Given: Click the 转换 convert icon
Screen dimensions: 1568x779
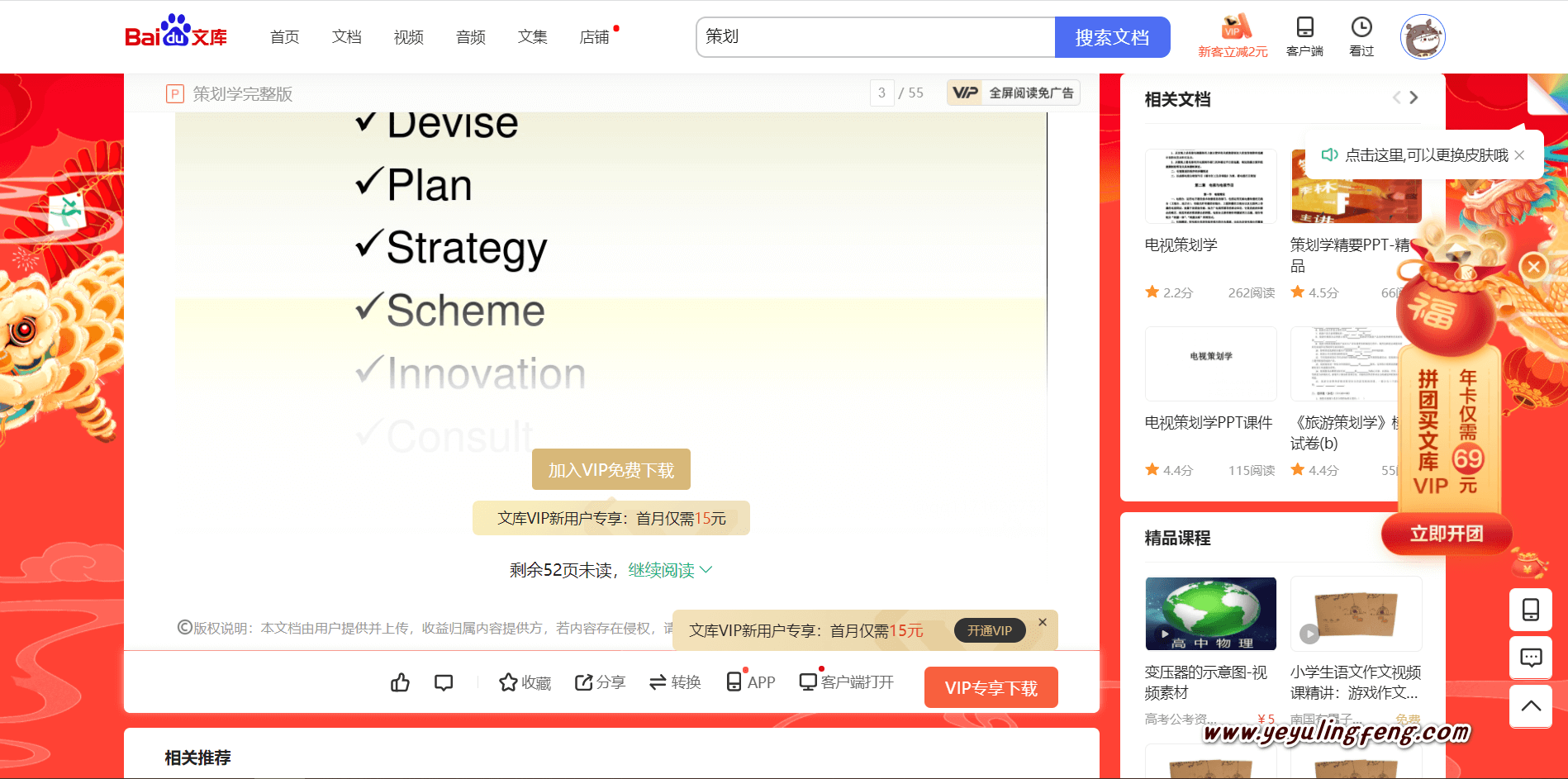Looking at the screenshot, I should coord(675,682).
